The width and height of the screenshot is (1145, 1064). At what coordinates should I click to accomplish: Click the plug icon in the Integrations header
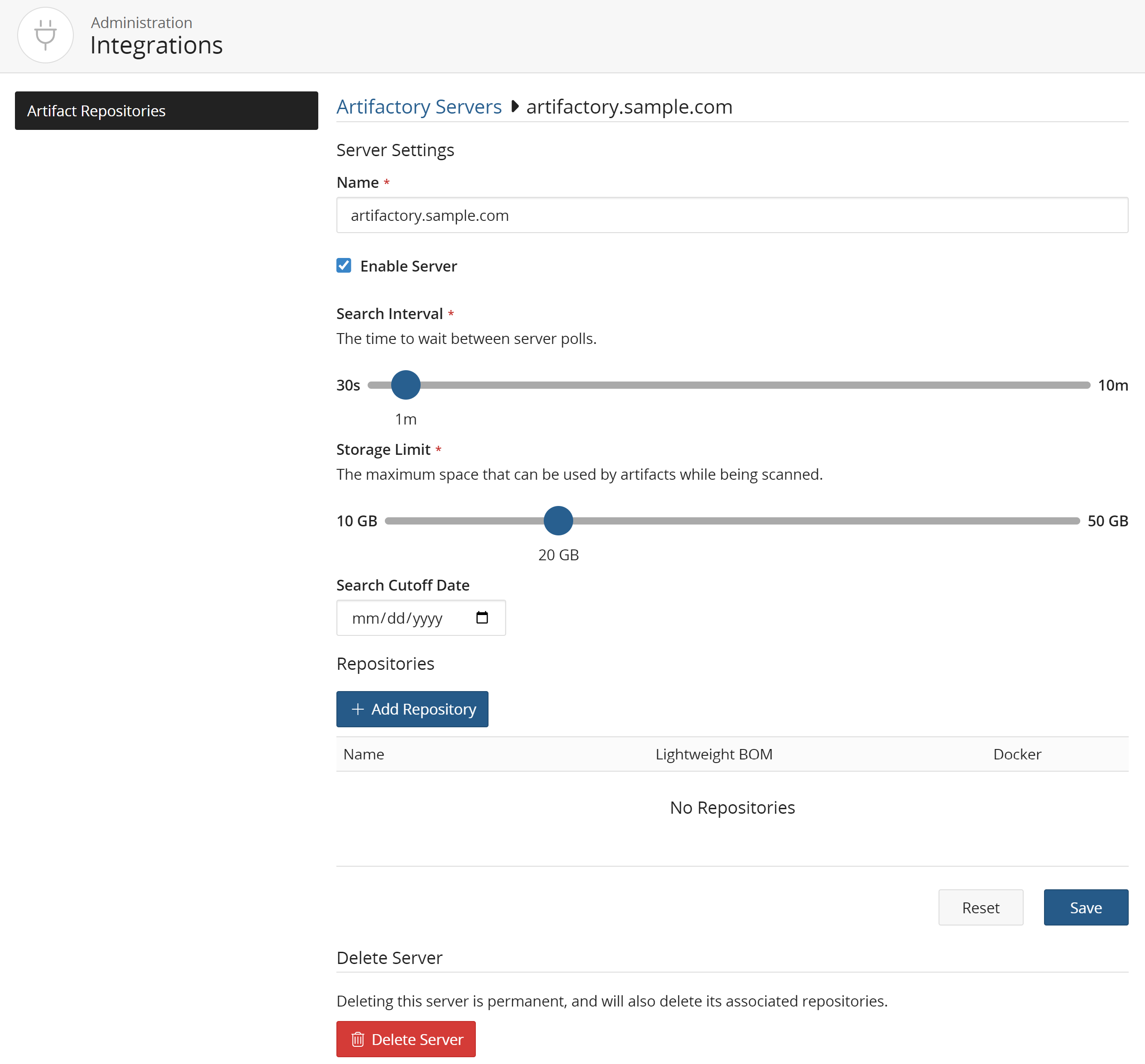point(45,35)
